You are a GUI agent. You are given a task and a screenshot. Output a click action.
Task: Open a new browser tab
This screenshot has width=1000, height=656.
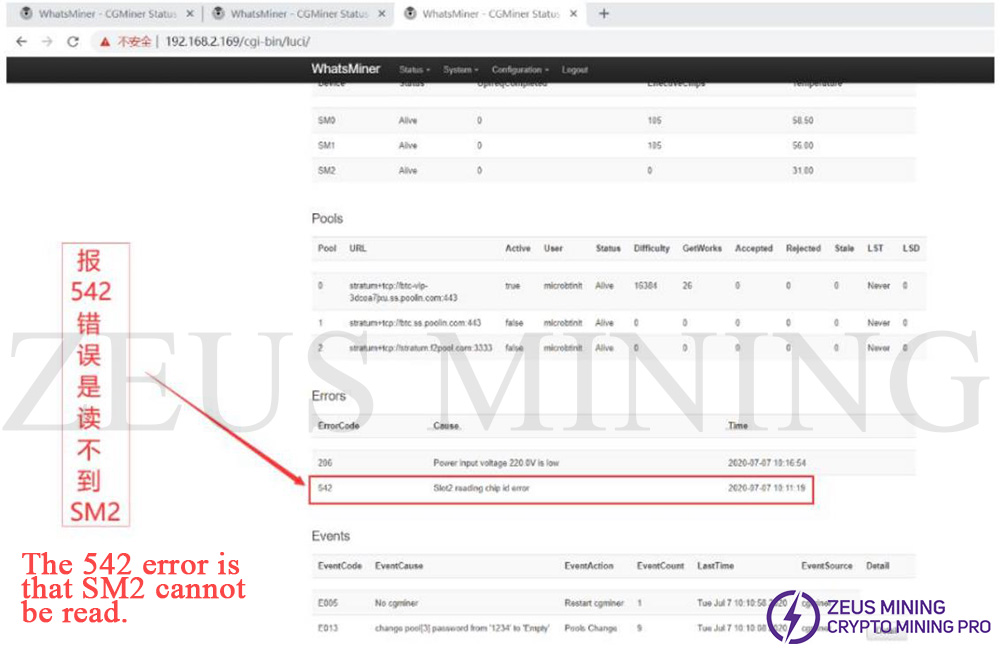(x=604, y=14)
